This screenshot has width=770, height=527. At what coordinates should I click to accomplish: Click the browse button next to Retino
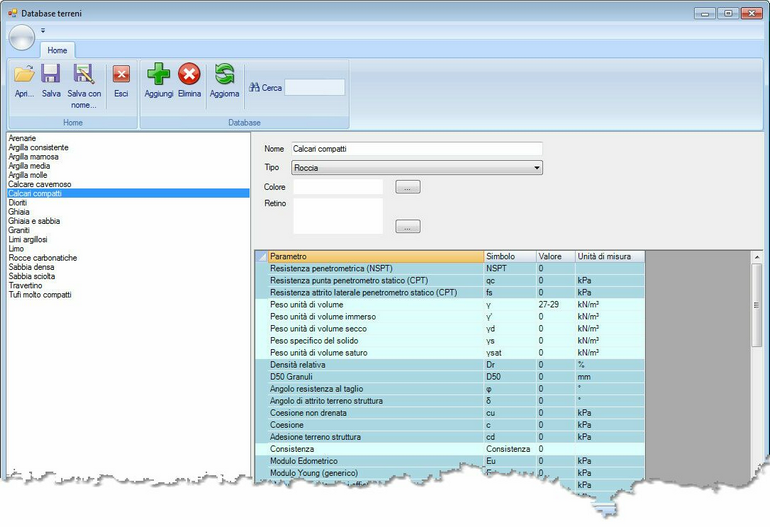tap(408, 227)
